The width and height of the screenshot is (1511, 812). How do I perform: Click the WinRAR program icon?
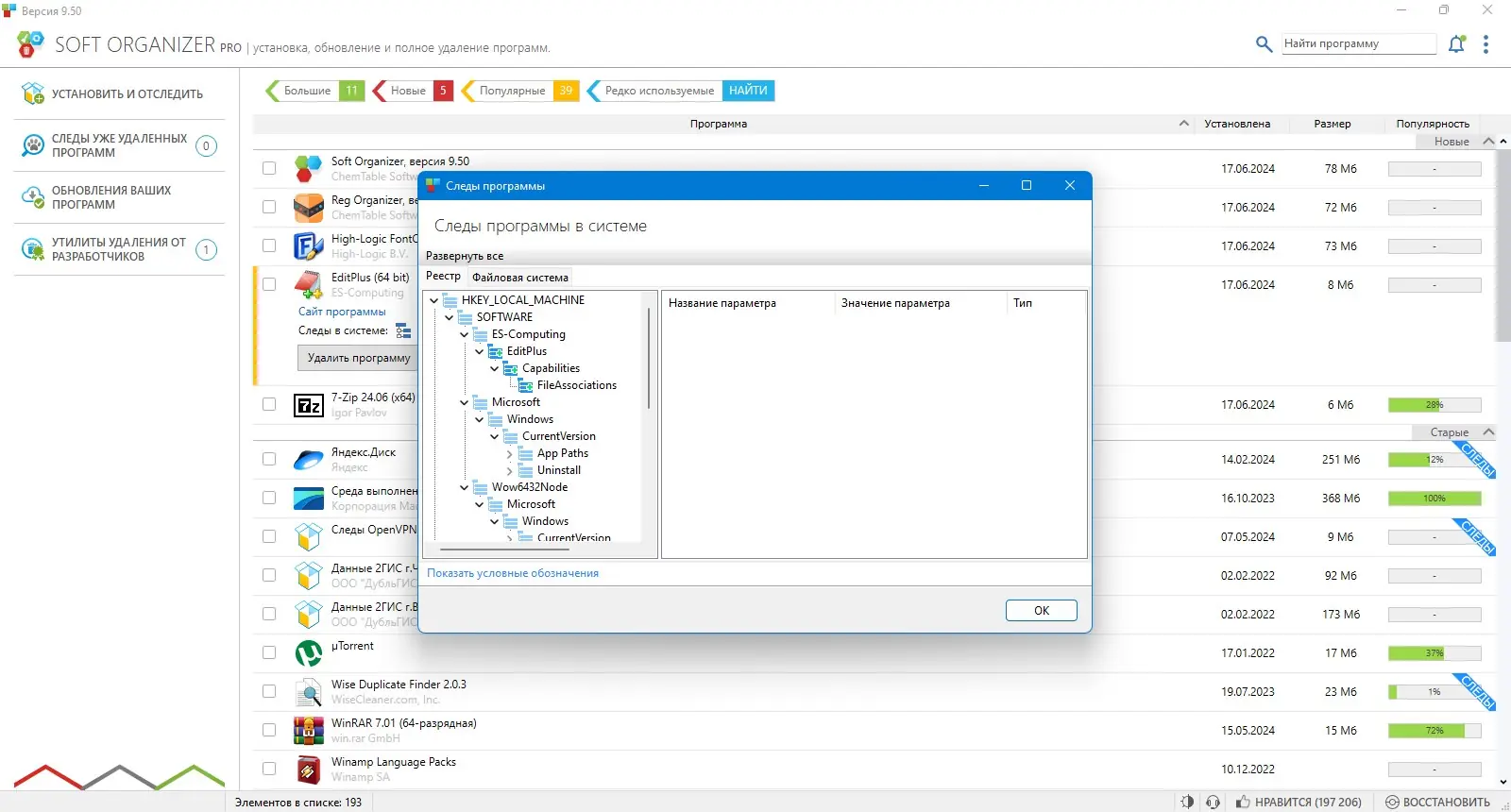[309, 731]
